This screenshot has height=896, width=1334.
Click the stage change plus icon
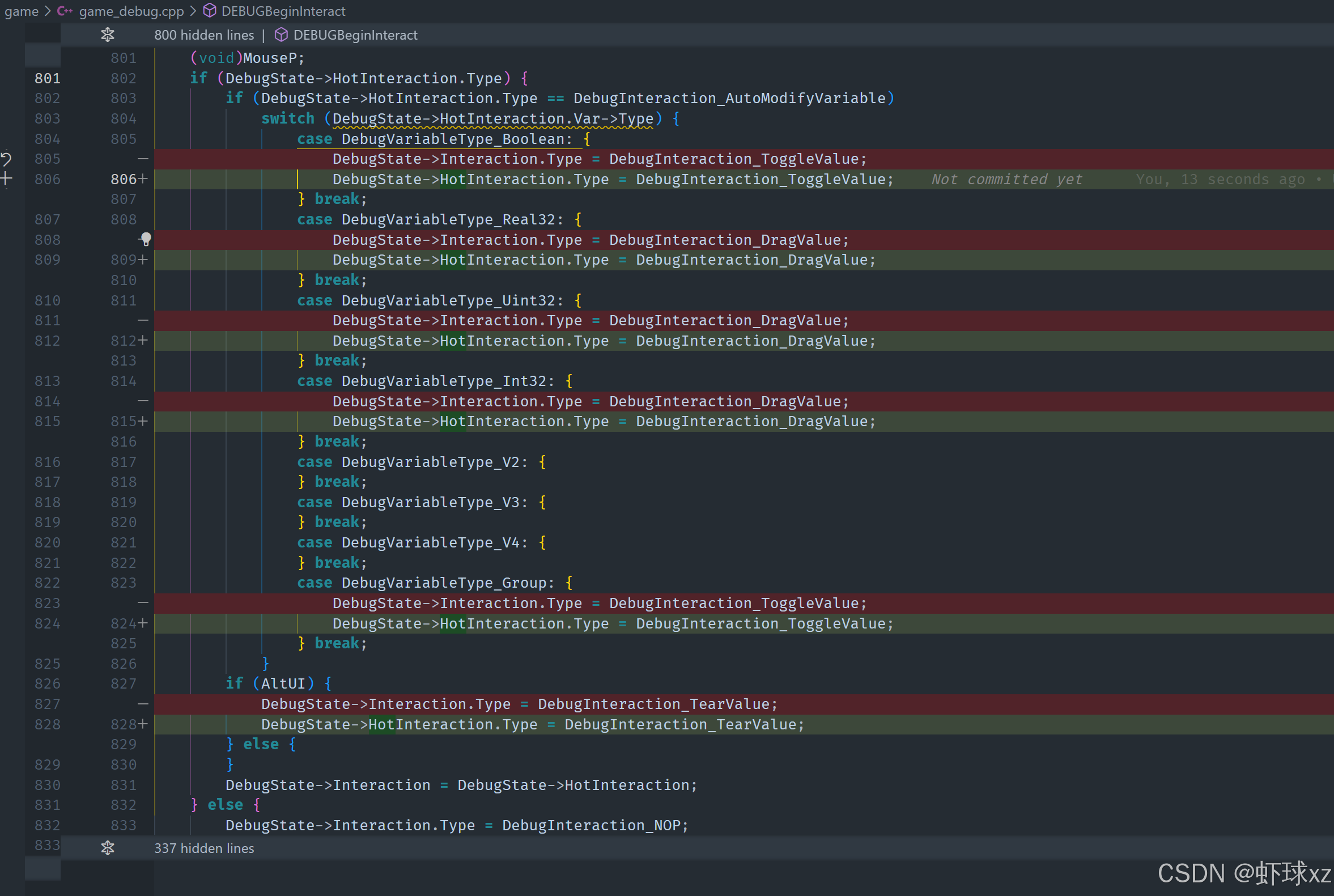click(6, 179)
